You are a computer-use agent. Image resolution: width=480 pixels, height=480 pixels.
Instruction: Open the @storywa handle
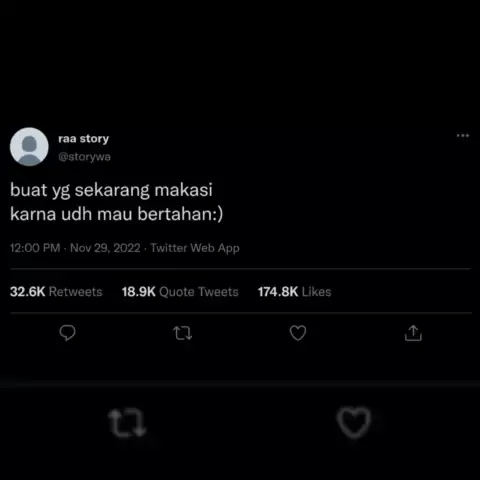(84, 157)
